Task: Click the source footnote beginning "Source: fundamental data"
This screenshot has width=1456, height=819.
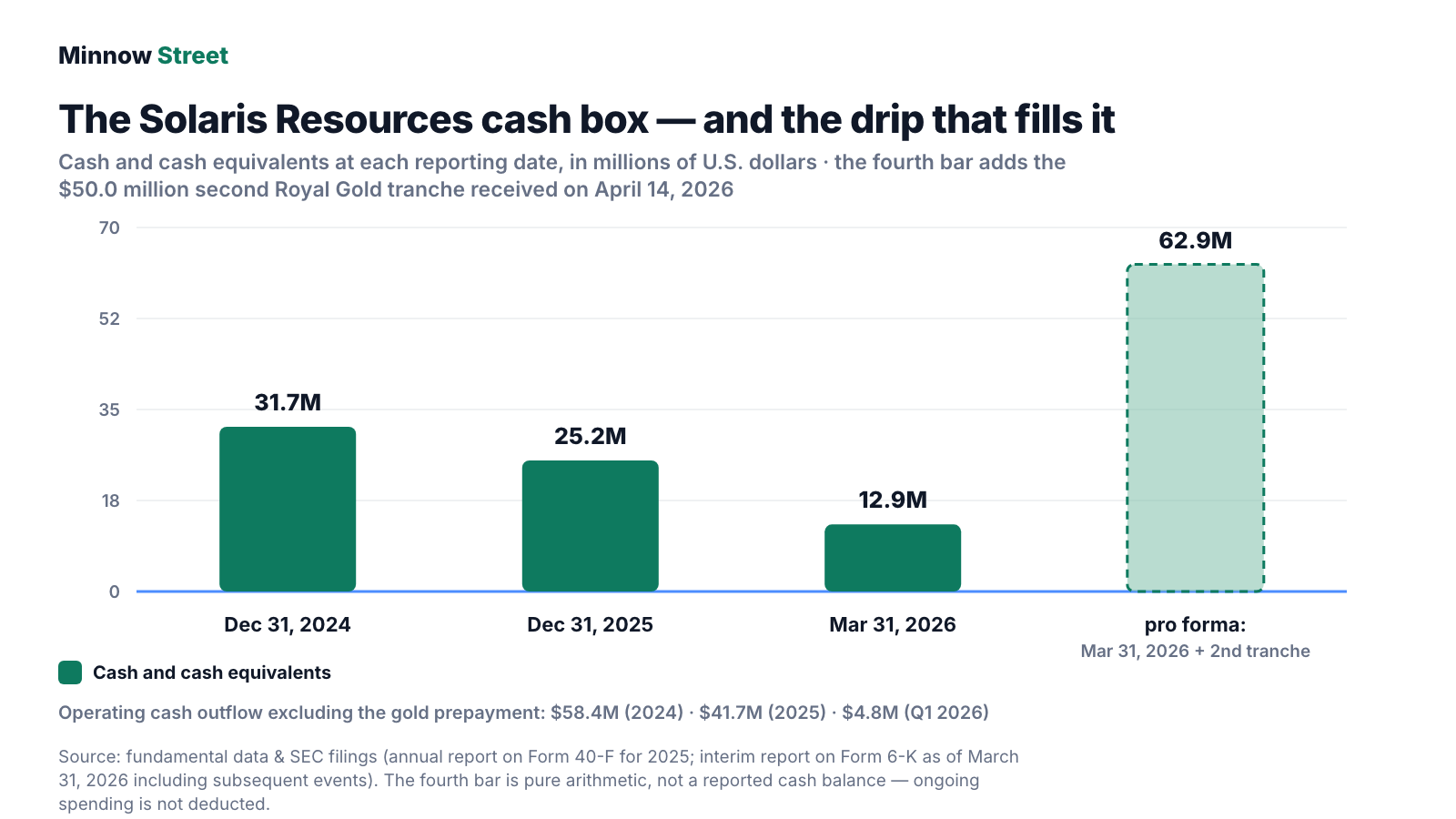Action: (539, 780)
